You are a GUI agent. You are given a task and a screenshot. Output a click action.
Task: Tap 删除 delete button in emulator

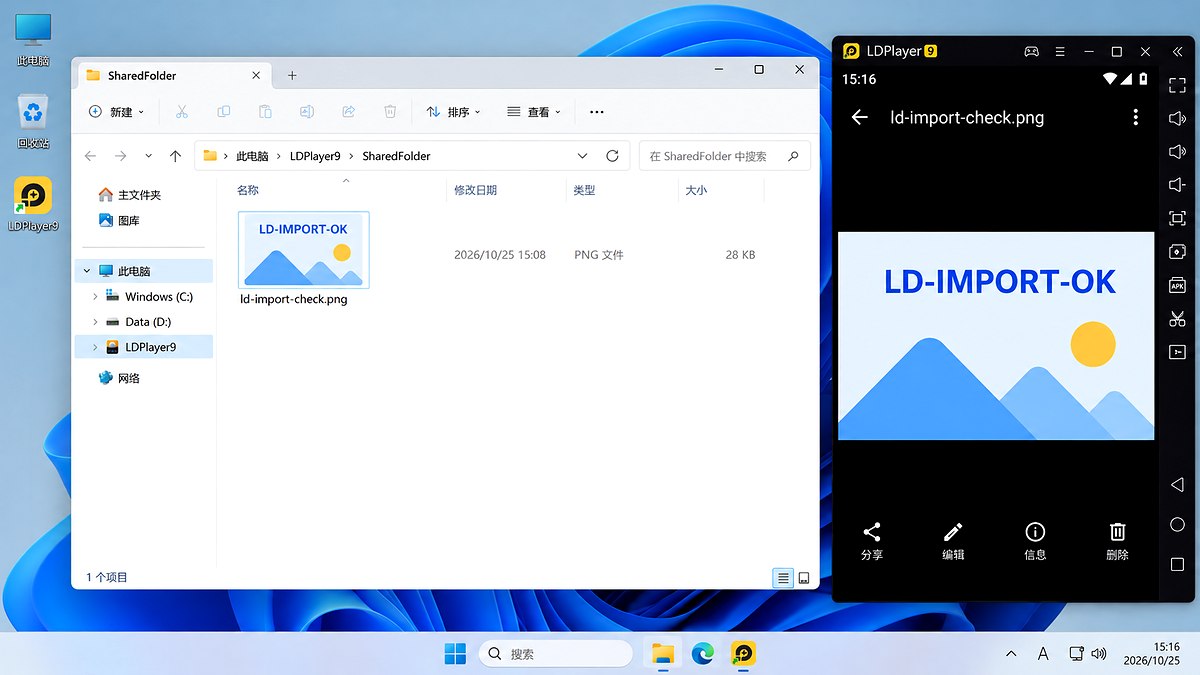1117,541
